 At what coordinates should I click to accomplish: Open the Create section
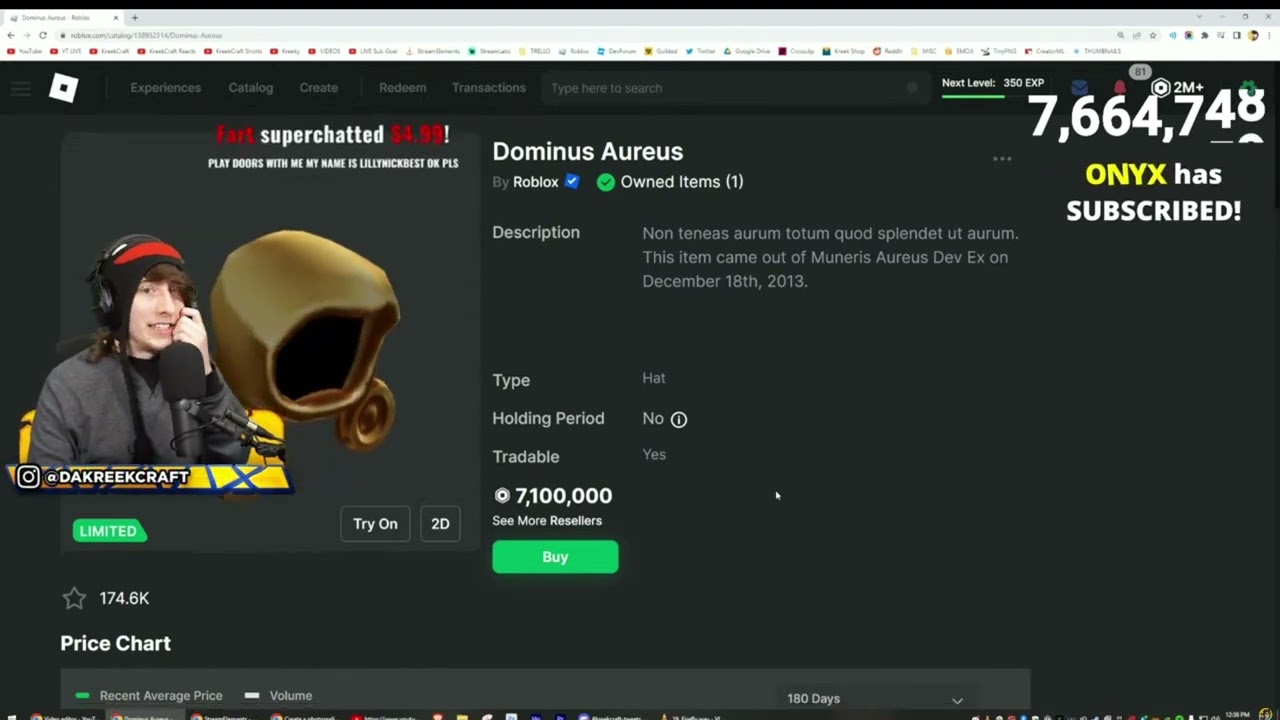[318, 88]
